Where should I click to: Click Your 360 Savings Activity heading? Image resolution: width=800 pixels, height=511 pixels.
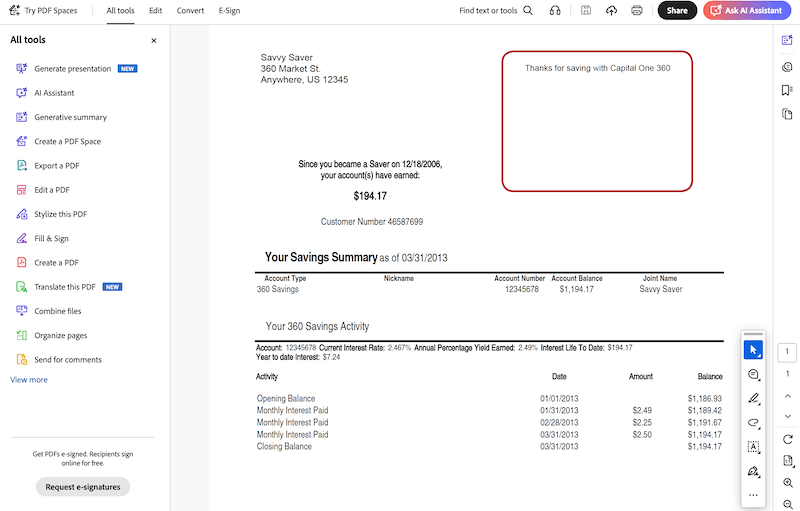tap(317, 326)
